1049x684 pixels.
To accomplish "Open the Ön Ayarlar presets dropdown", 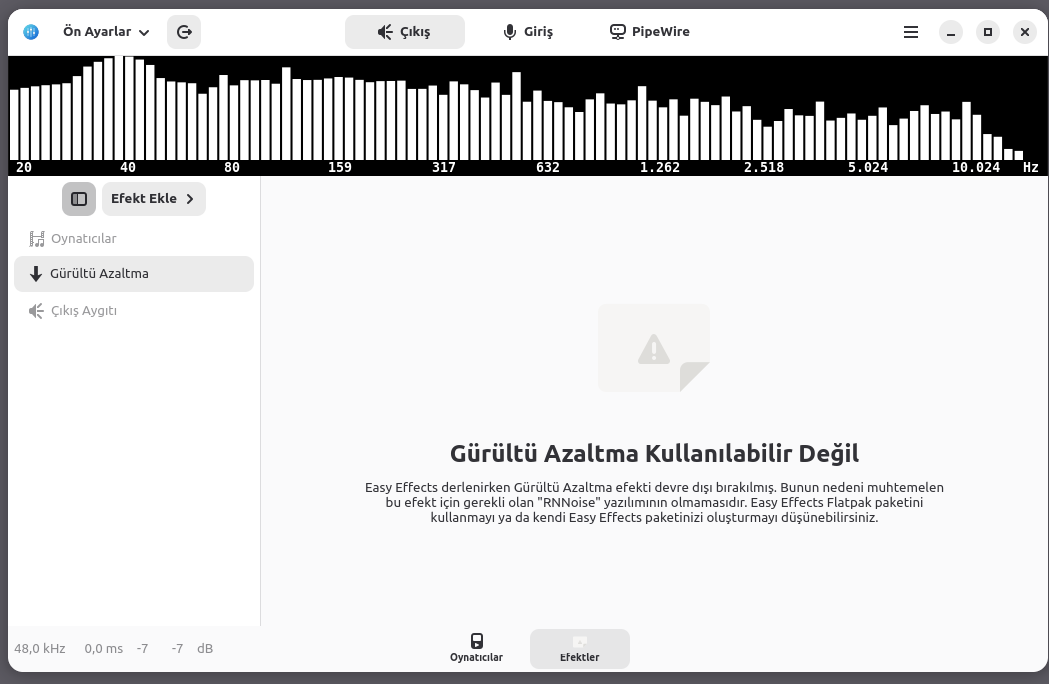I will (106, 32).
